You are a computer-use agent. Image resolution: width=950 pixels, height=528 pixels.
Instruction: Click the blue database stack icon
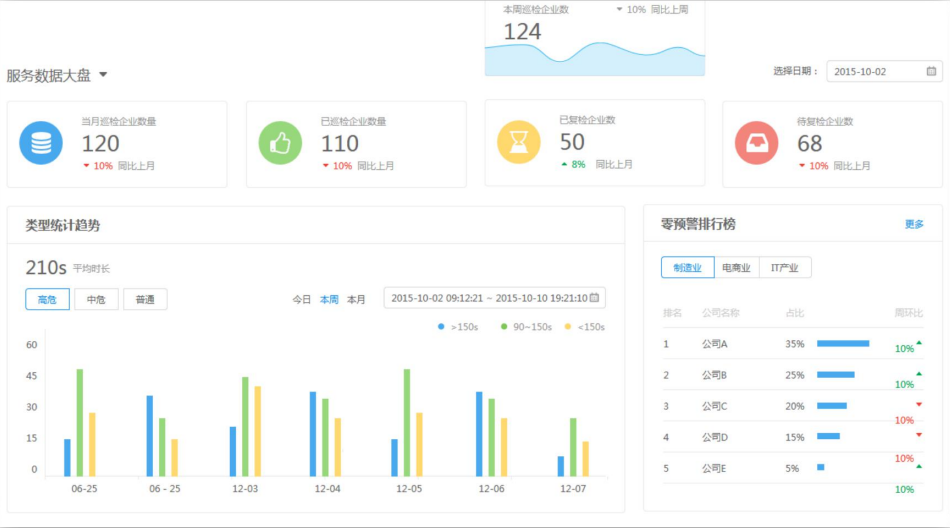coord(41,143)
